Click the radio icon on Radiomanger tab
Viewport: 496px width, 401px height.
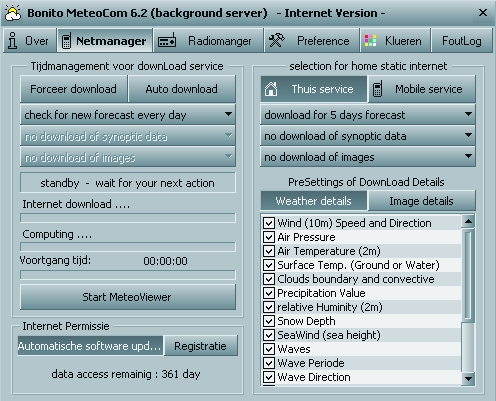(x=167, y=41)
